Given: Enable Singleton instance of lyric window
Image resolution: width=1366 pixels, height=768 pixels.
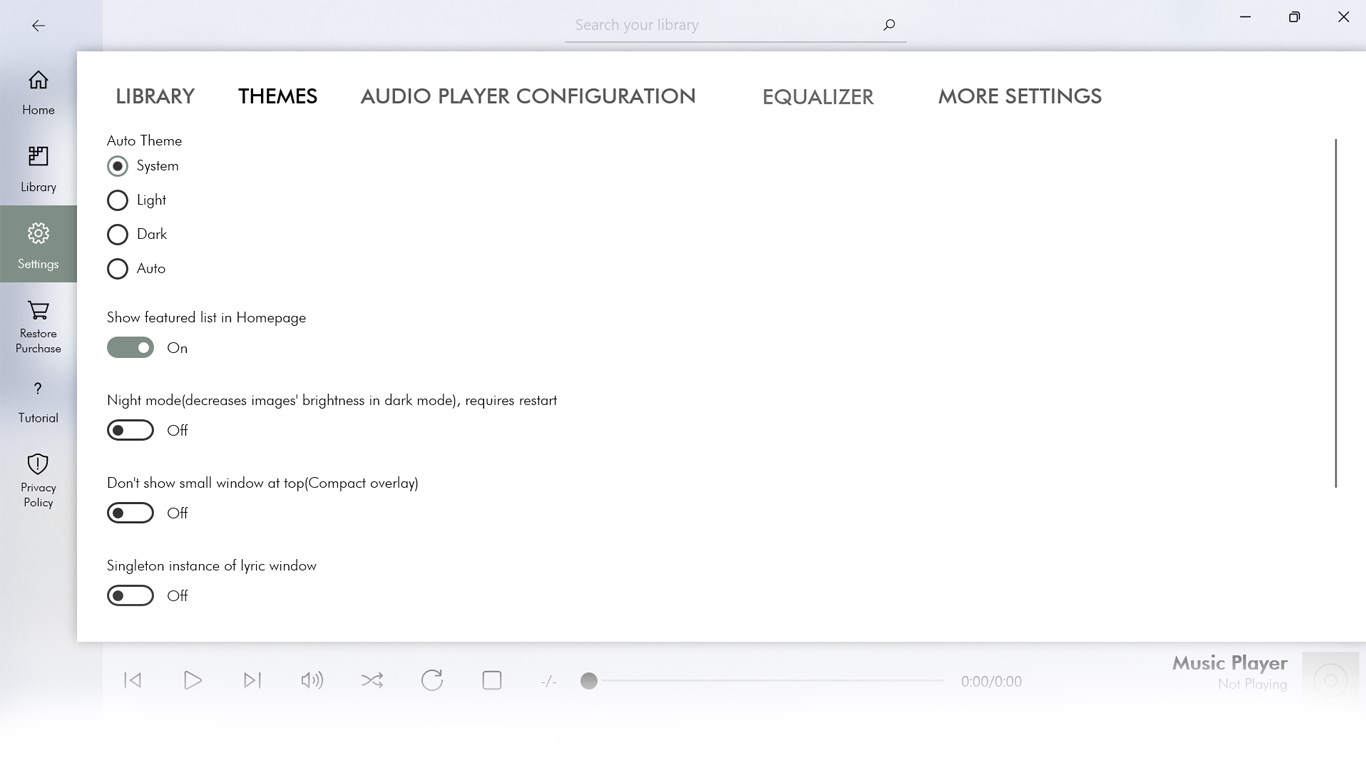Looking at the screenshot, I should click(130, 595).
